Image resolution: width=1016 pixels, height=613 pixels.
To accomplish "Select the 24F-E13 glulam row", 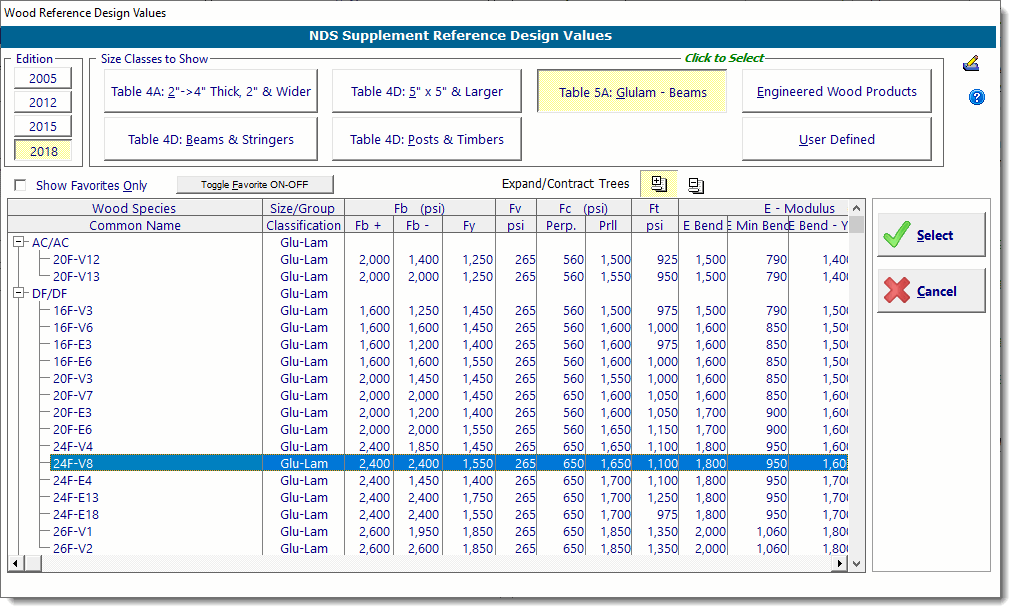I will (x=76, y=498).
